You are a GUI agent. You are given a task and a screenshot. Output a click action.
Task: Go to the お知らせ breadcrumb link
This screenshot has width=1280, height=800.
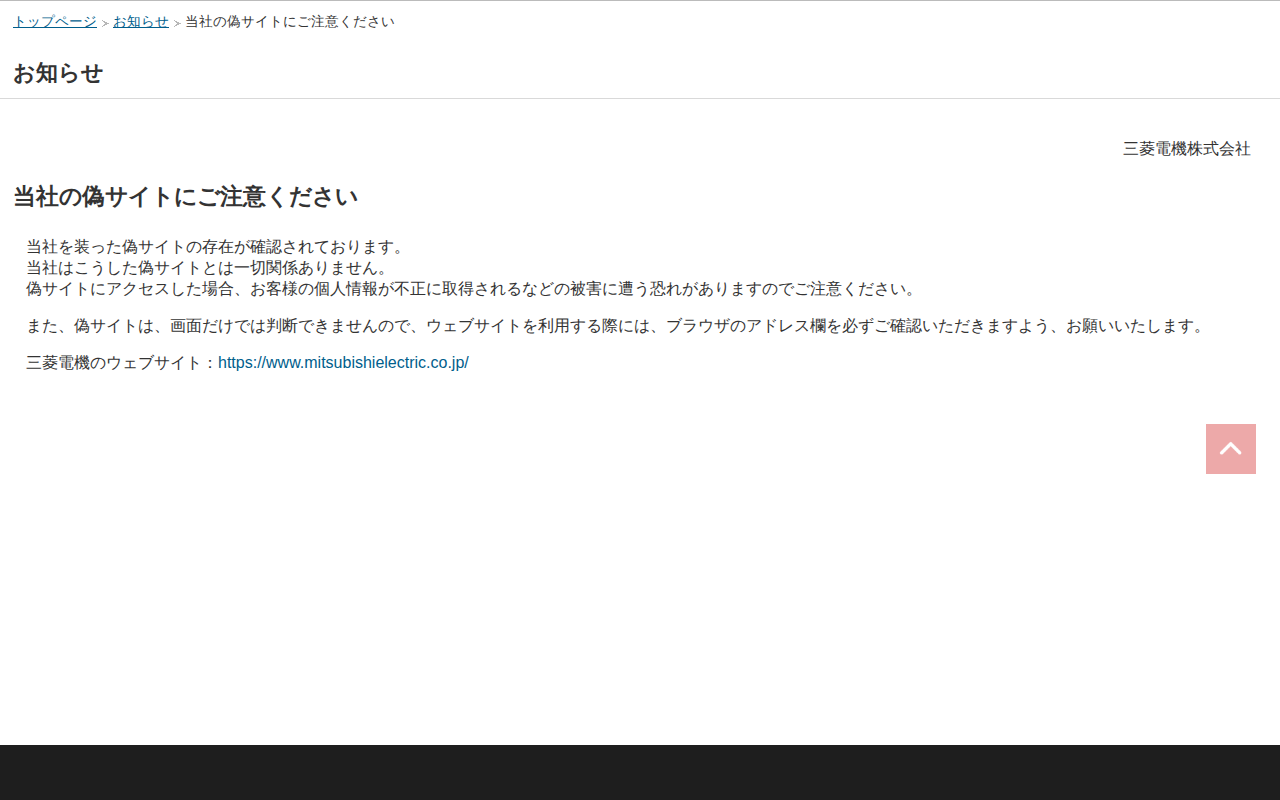141,21
